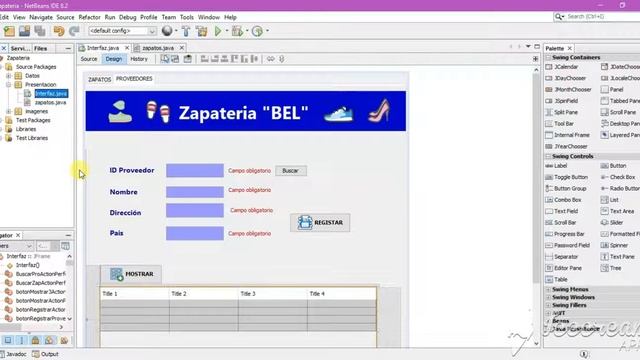
Task: Select the Progress Bar palette component
Action: pyautogui.click(x=565, y=234)
